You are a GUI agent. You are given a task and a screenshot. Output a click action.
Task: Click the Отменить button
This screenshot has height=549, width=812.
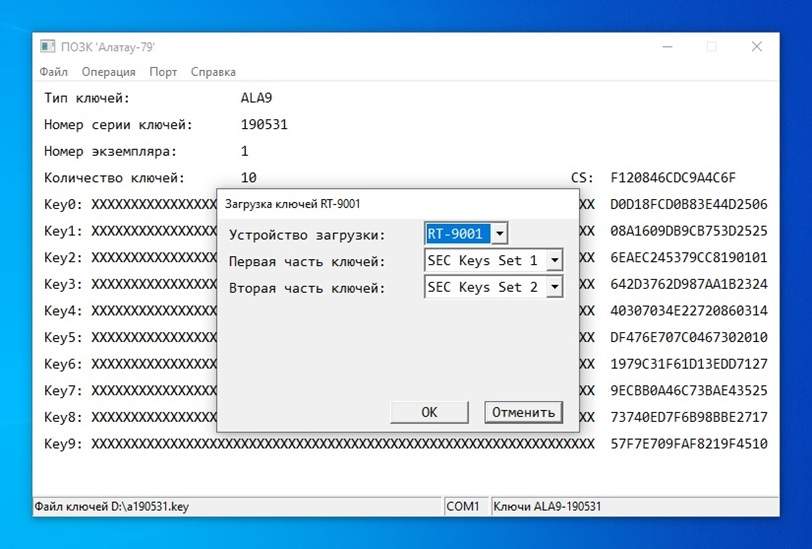[523, 412]
